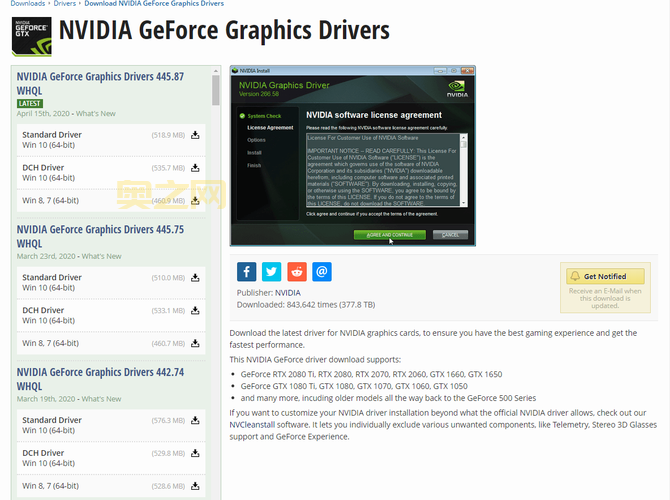The width and height of the screenshot is (670, 500).
Task: Download 445.75 Standard Driver Win 10
Action: [196, 278]
